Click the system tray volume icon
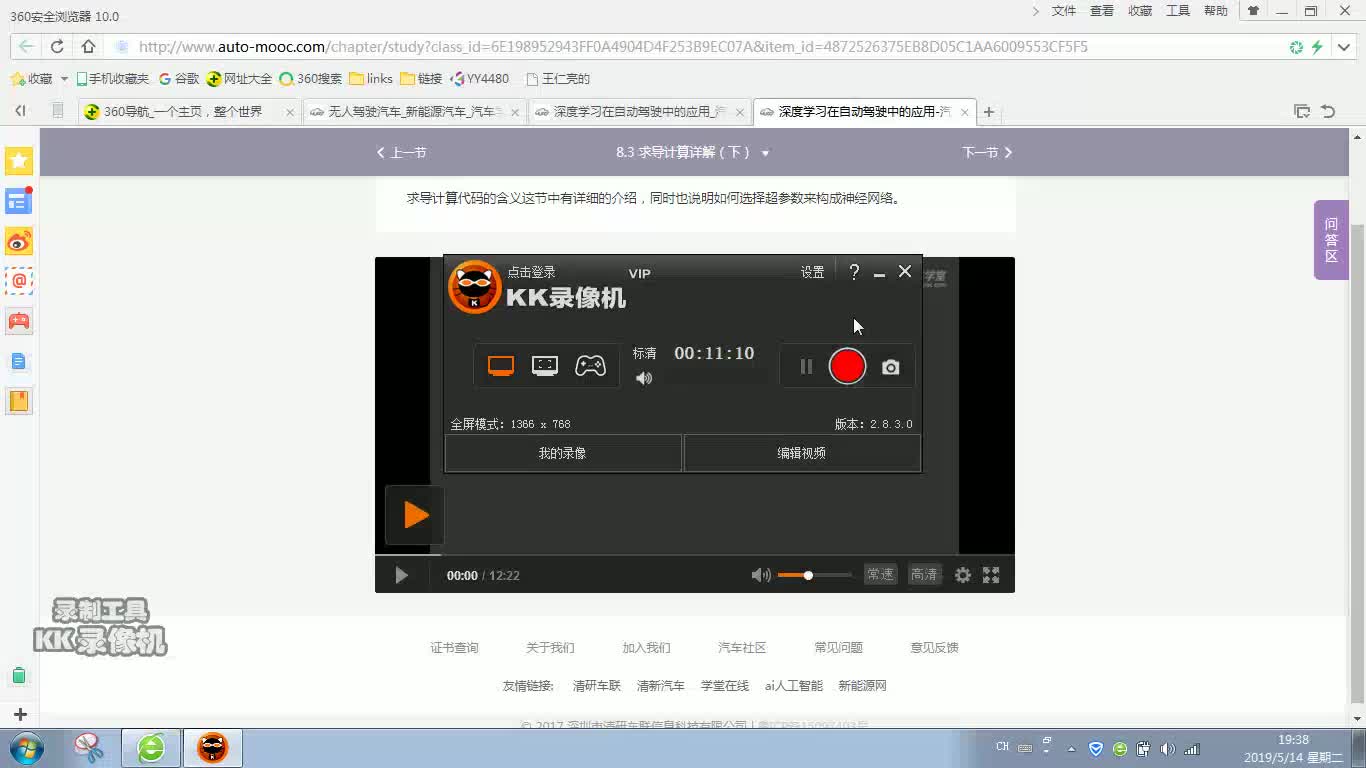 [x=1167, y=749]
